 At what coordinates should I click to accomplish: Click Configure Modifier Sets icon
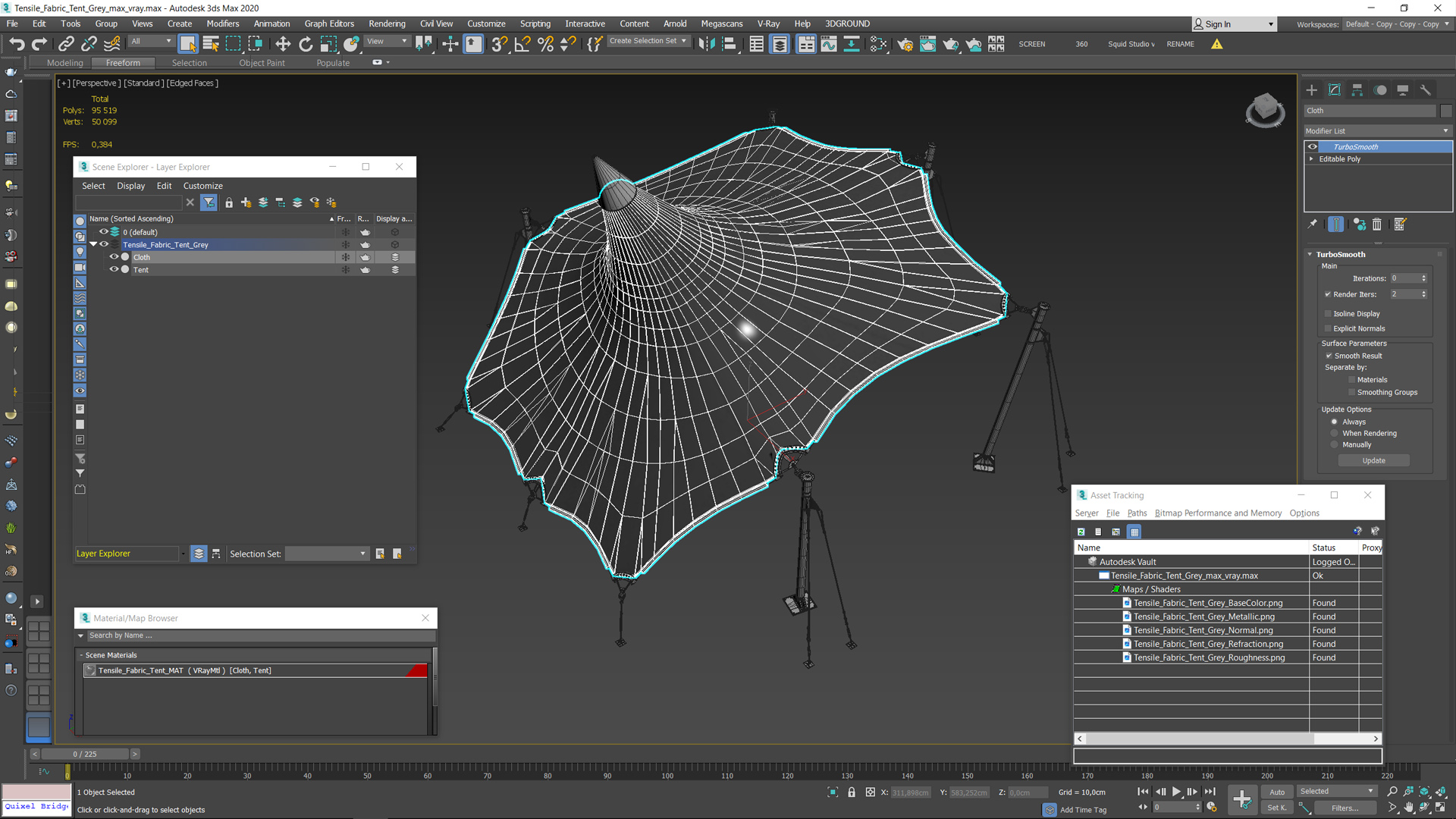click(1400, 224)
